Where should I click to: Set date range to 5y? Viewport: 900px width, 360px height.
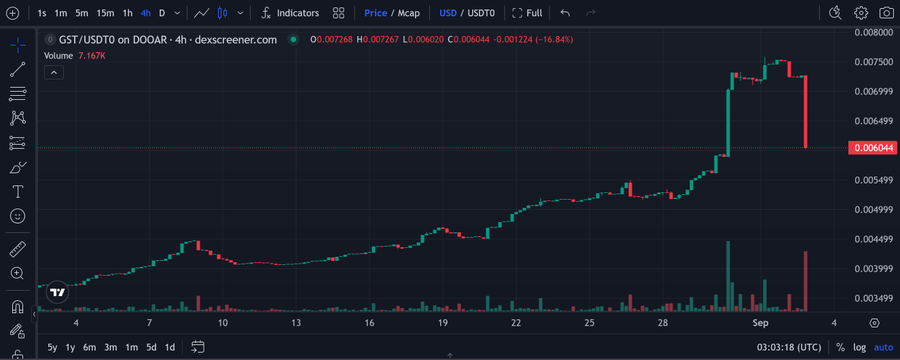[52, 347]
